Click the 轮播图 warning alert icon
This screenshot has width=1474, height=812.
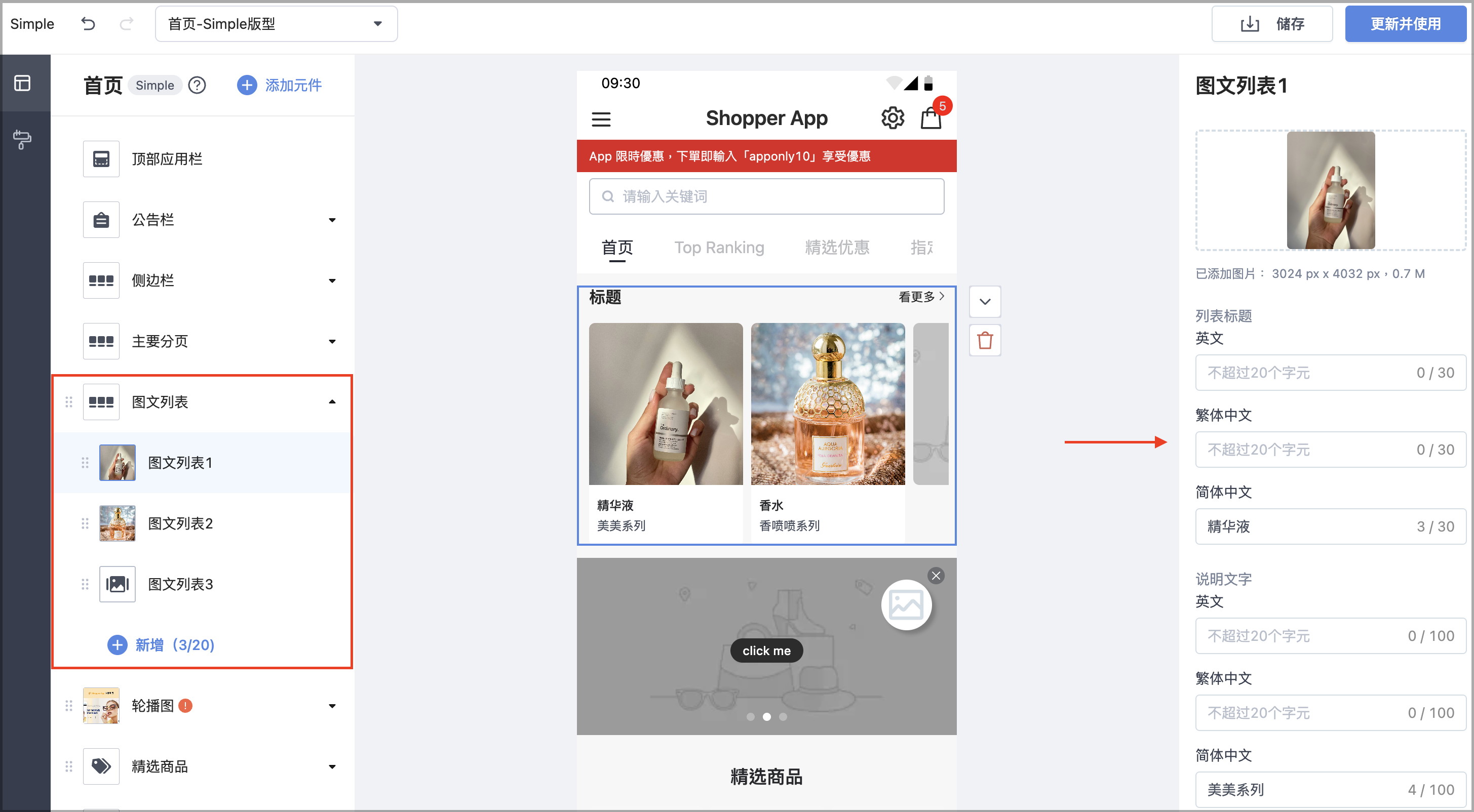tap(185, 706)
